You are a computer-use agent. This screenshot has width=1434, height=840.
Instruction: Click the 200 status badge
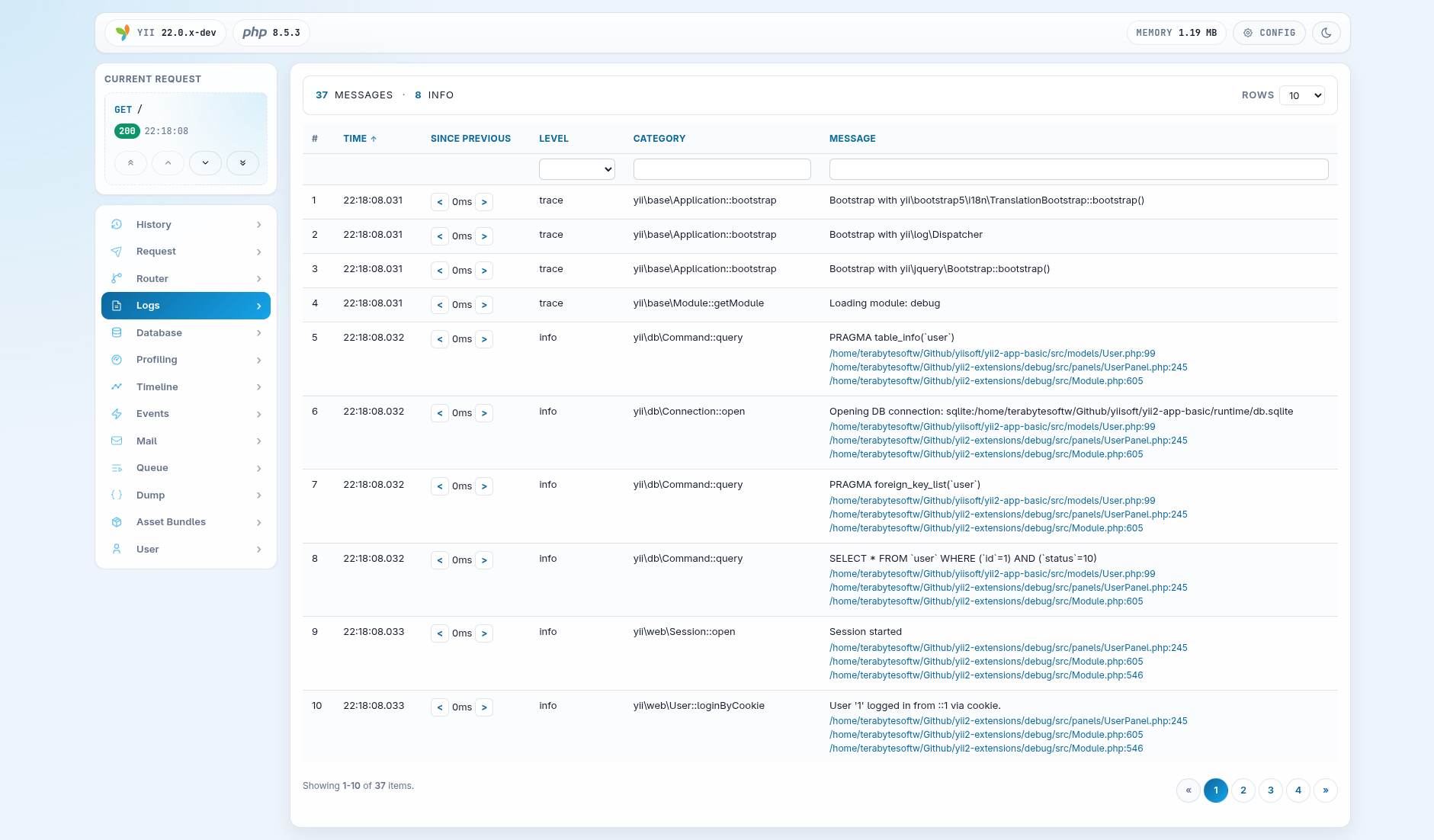click(127, 131)
